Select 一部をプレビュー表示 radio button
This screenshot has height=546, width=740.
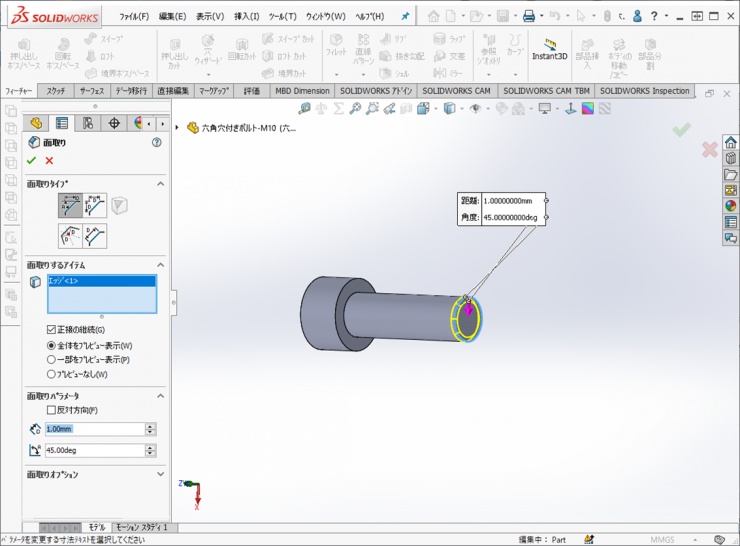pyautogui.click(x=52, y=359)
